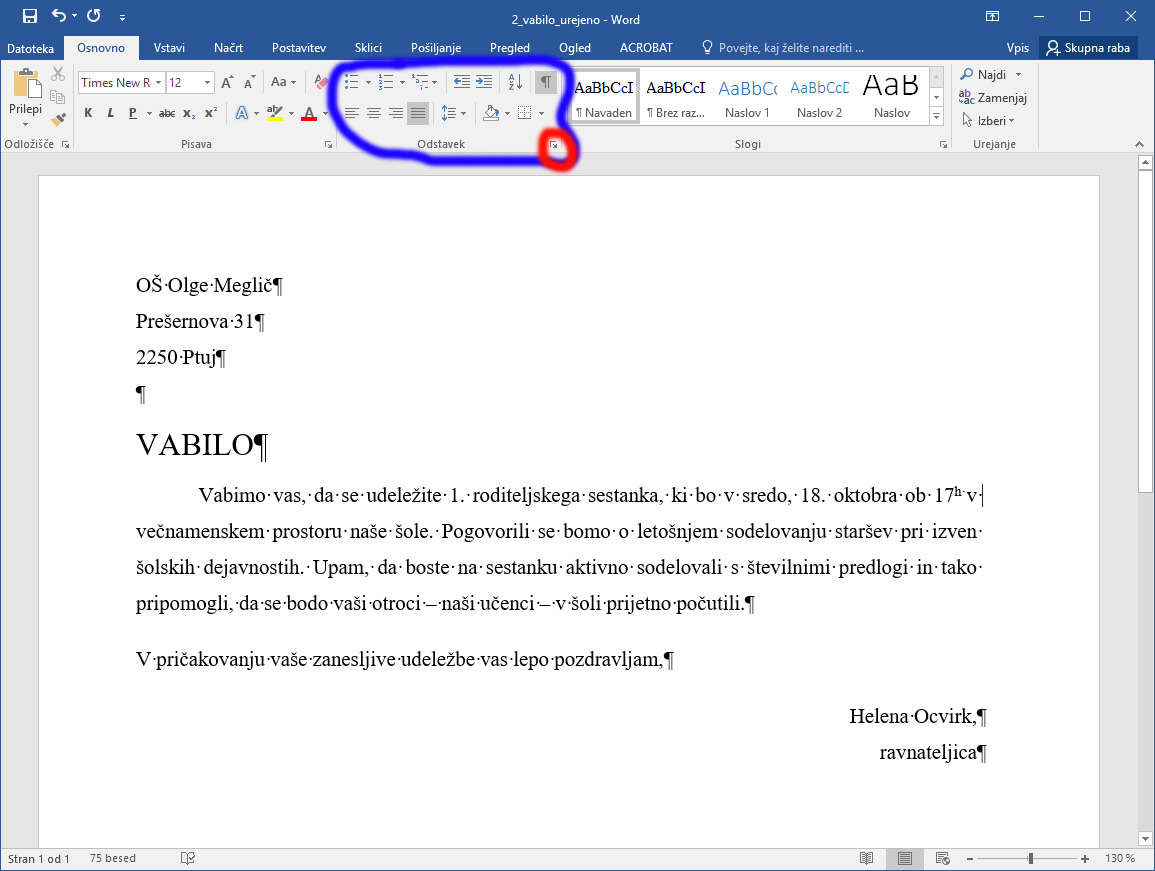
Task: Save the document with the floppy icon
Action: 29,16
